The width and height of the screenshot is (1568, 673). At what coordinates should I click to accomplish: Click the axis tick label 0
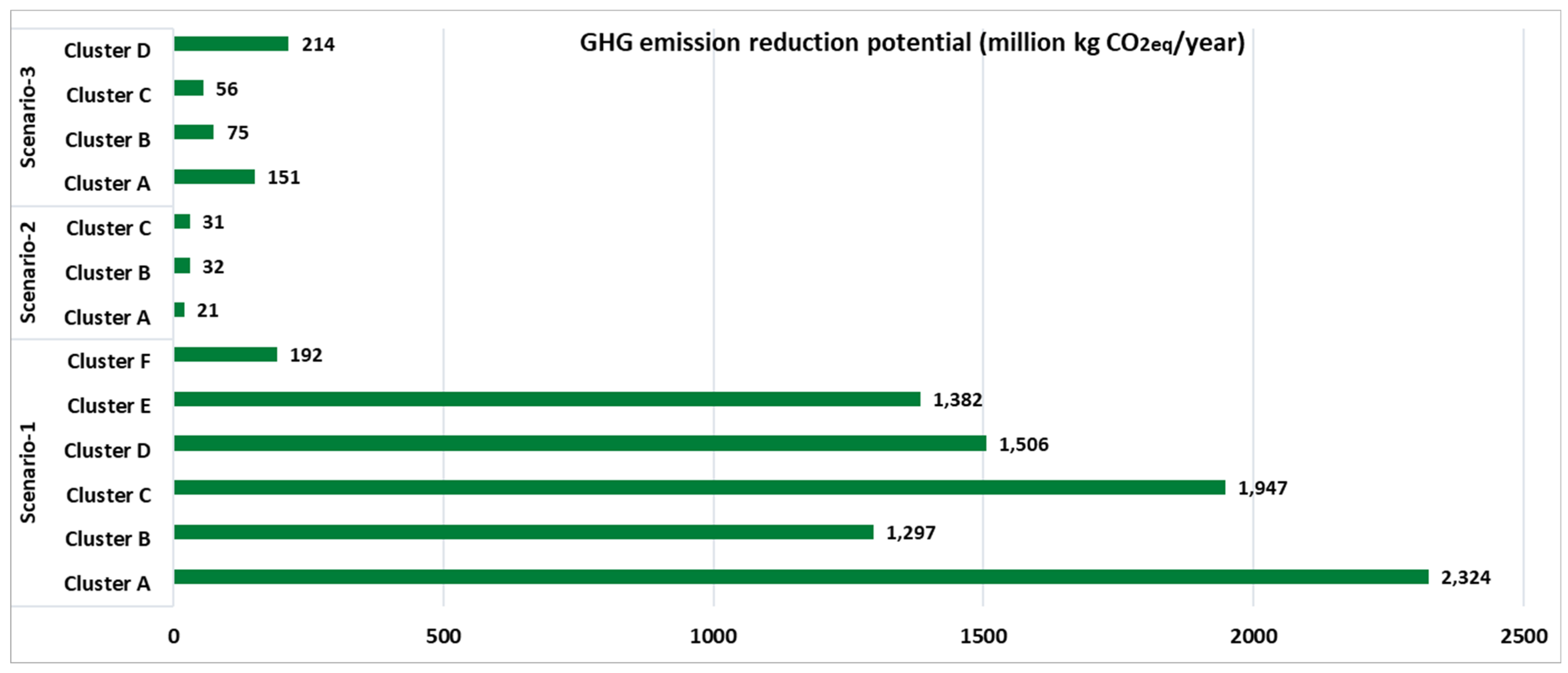tap(173, 636)
